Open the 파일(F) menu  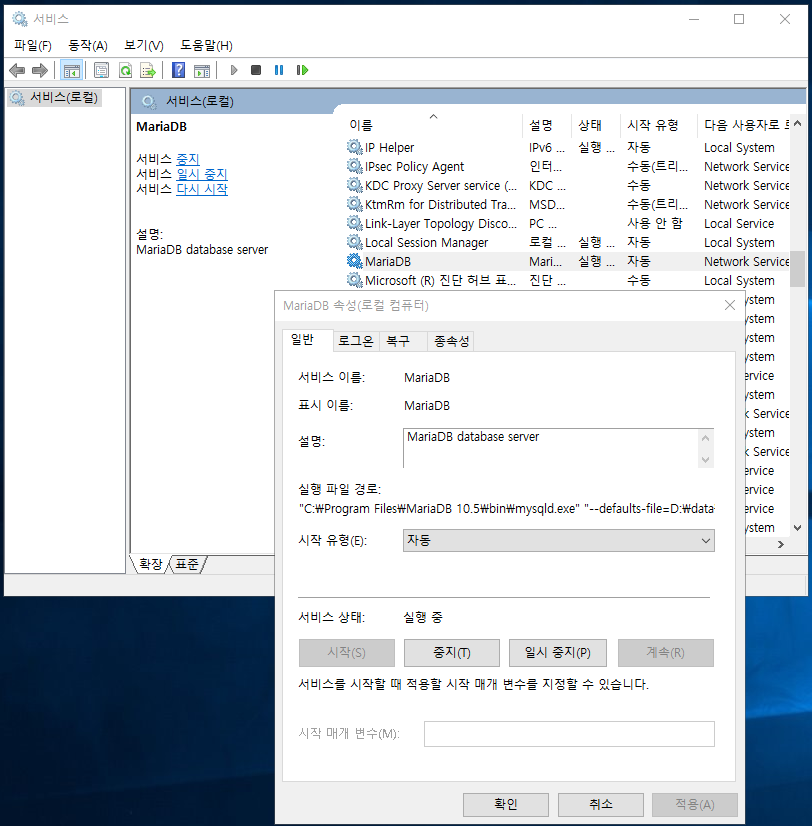tap(33, 45)
